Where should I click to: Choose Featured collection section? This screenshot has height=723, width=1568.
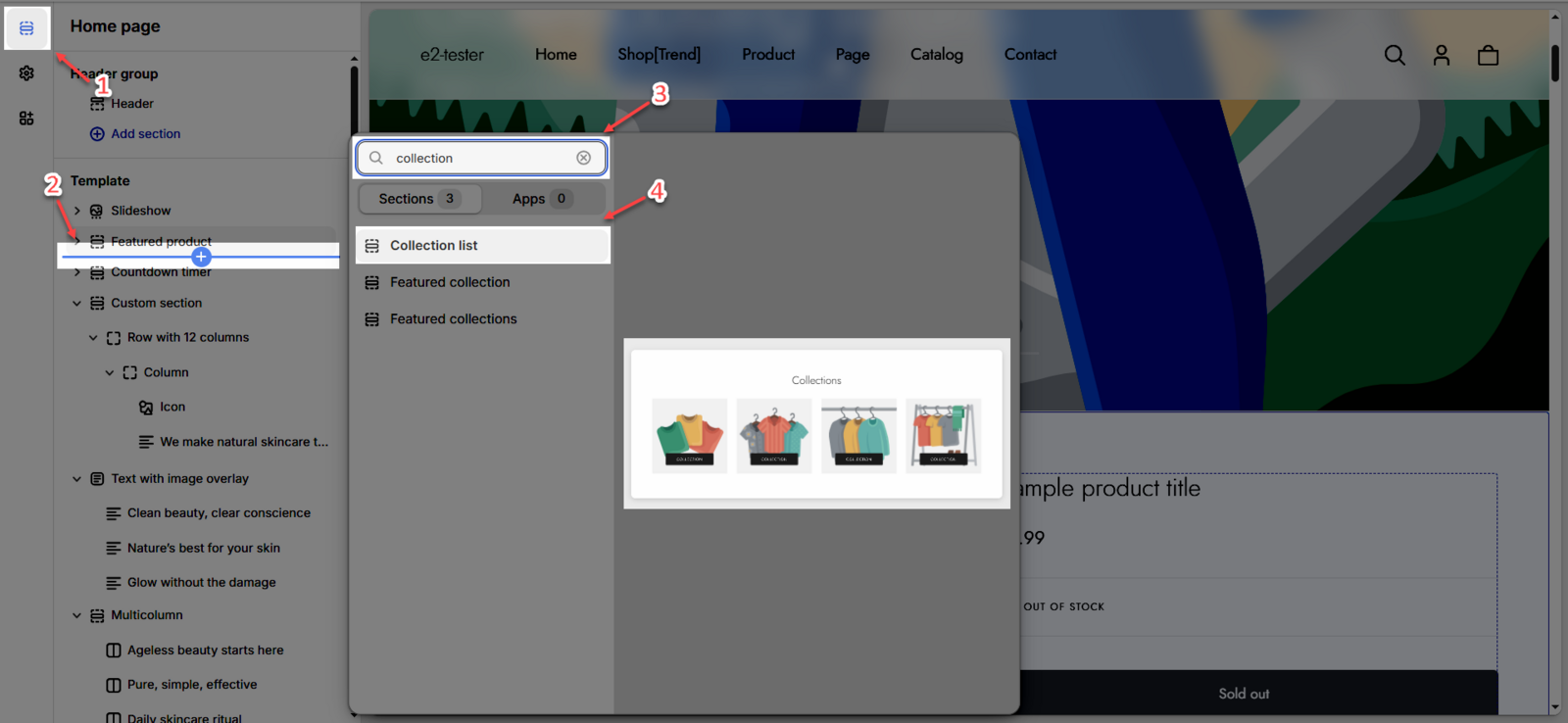(x=450, y=282)
